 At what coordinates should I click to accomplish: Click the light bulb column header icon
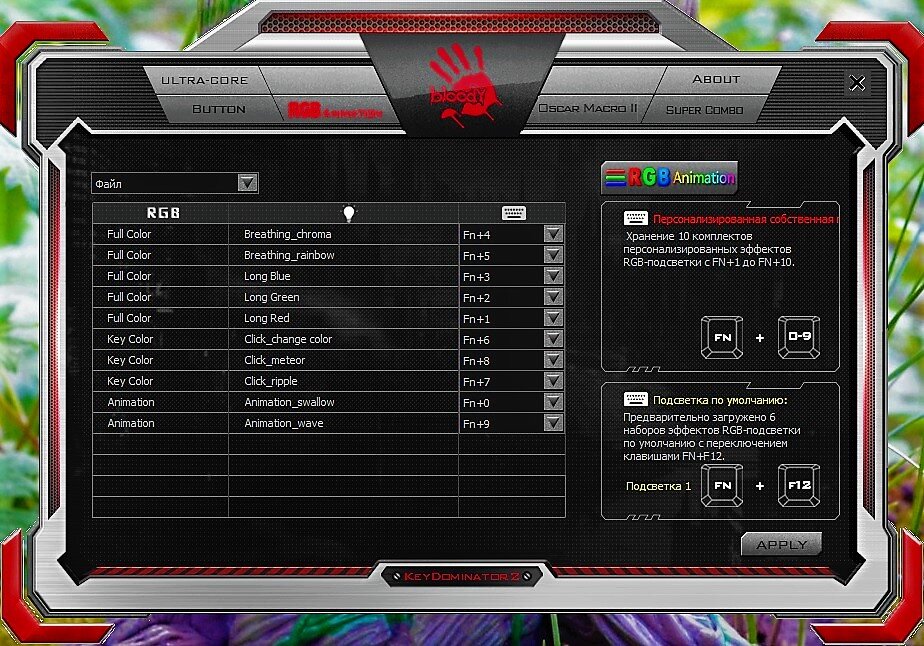point(349,213)
